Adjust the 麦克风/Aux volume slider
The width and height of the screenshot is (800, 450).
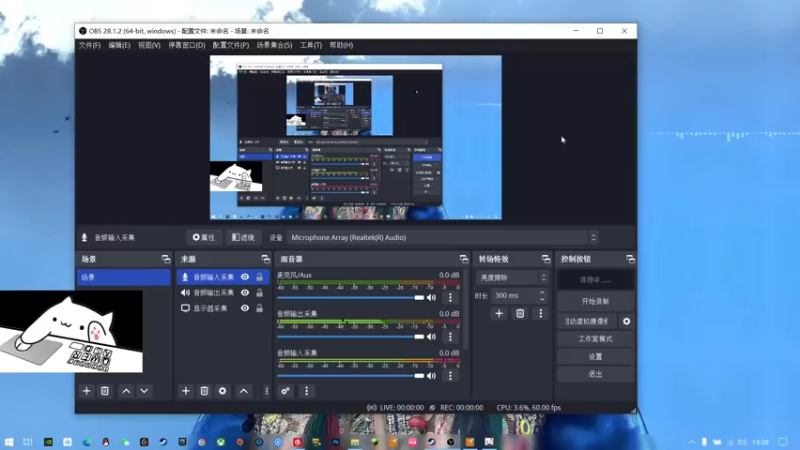tap(351, 297)
